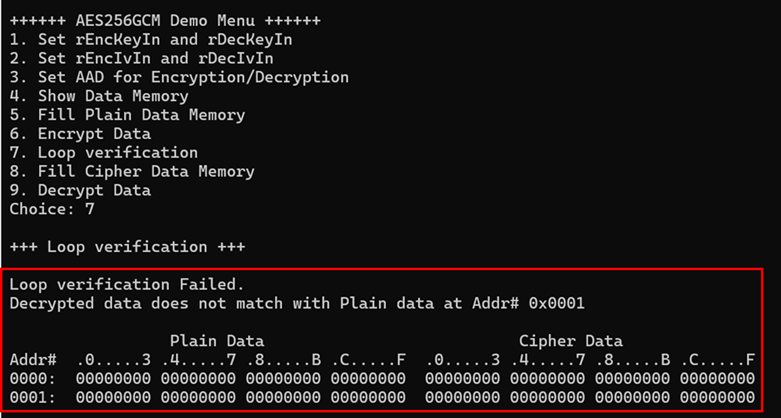
Task: Click the Decrypt Data menu entry
Action: 80,190
